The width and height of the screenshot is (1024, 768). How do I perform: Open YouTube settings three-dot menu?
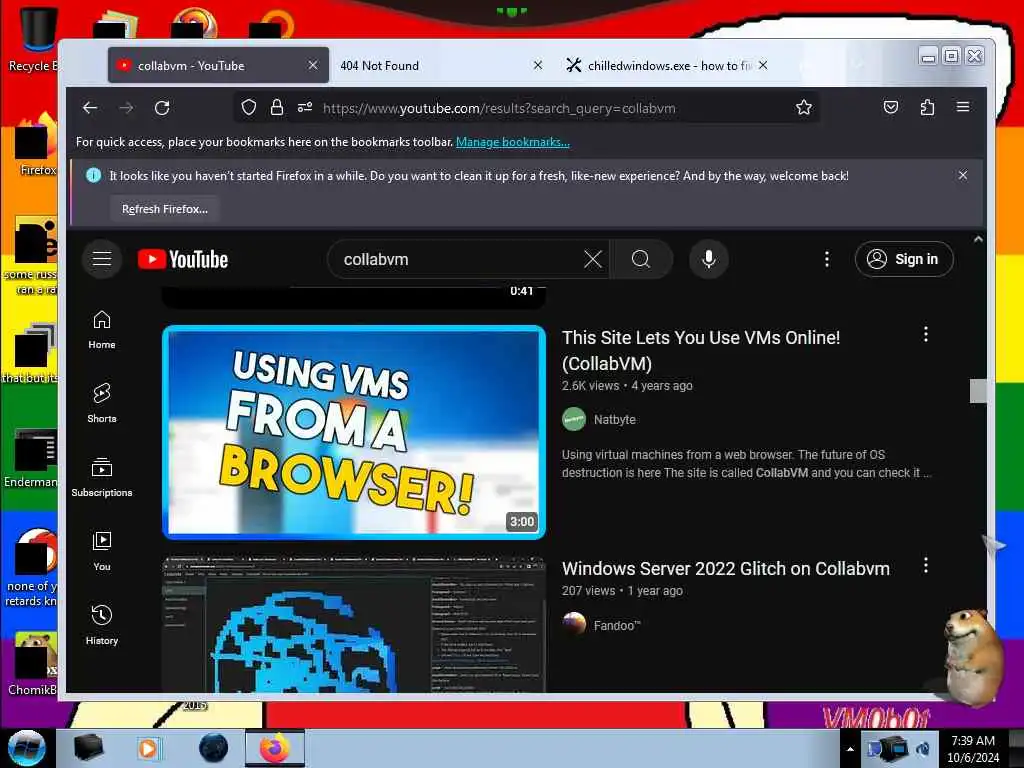tap(827, 259)
